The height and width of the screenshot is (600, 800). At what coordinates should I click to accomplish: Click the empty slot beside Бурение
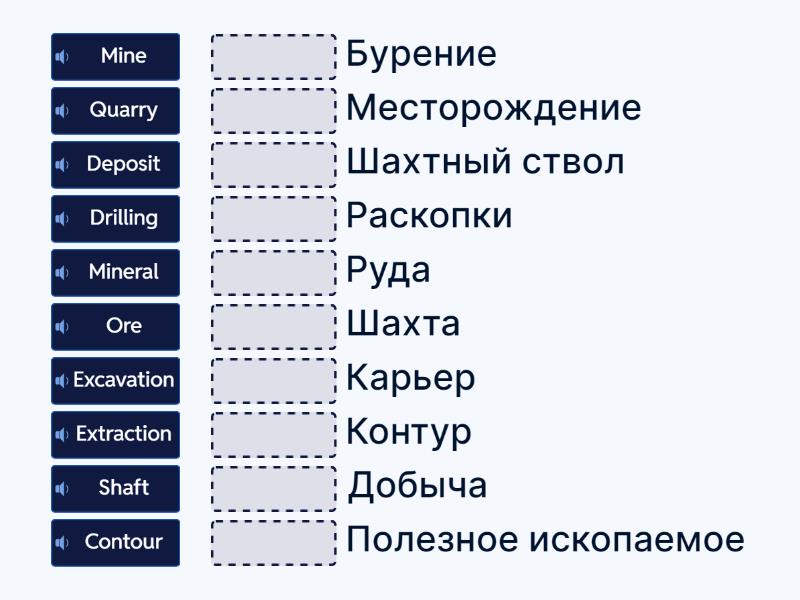click(273, 57)
